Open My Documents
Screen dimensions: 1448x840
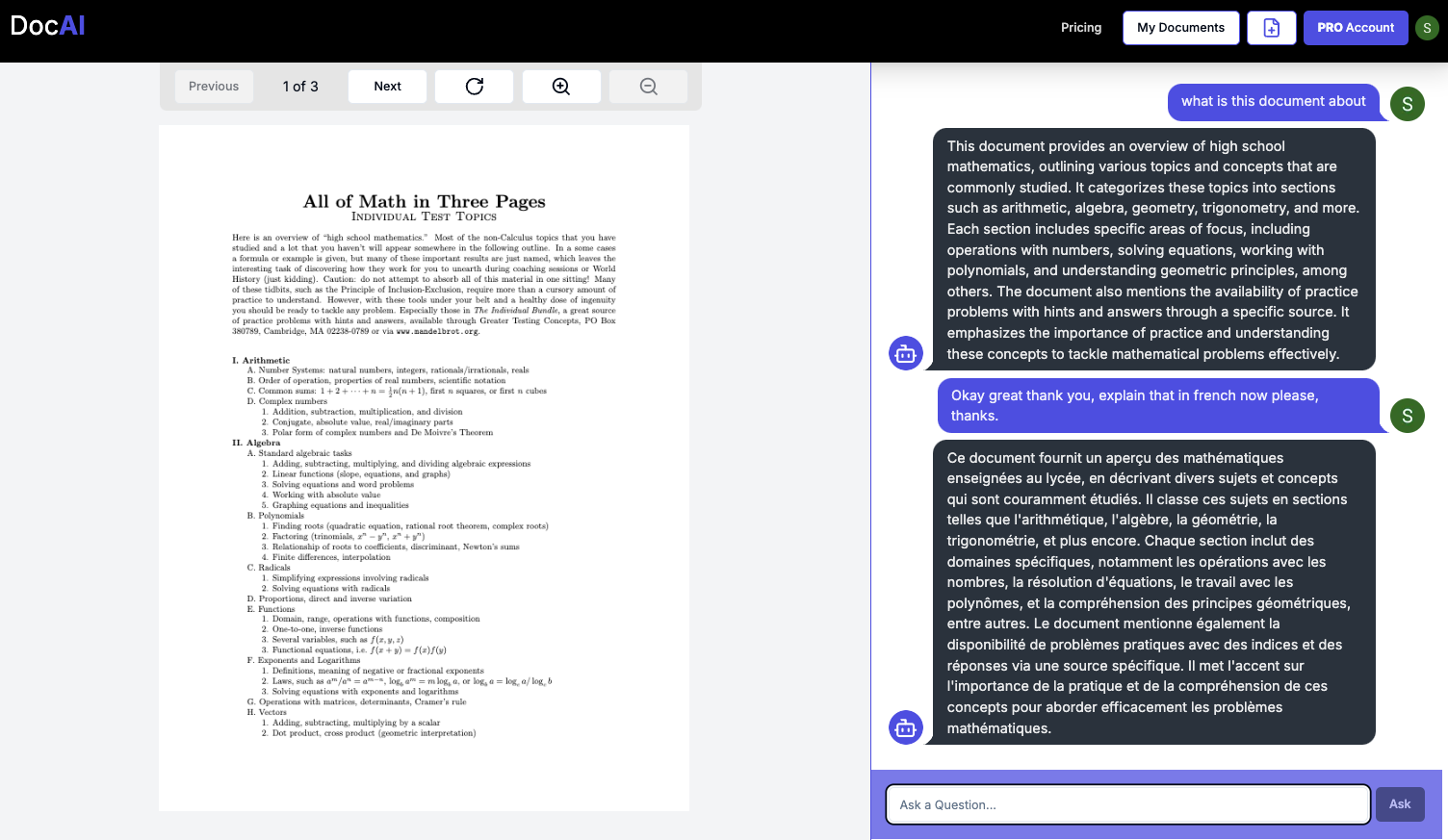(x=1180, y=28)
